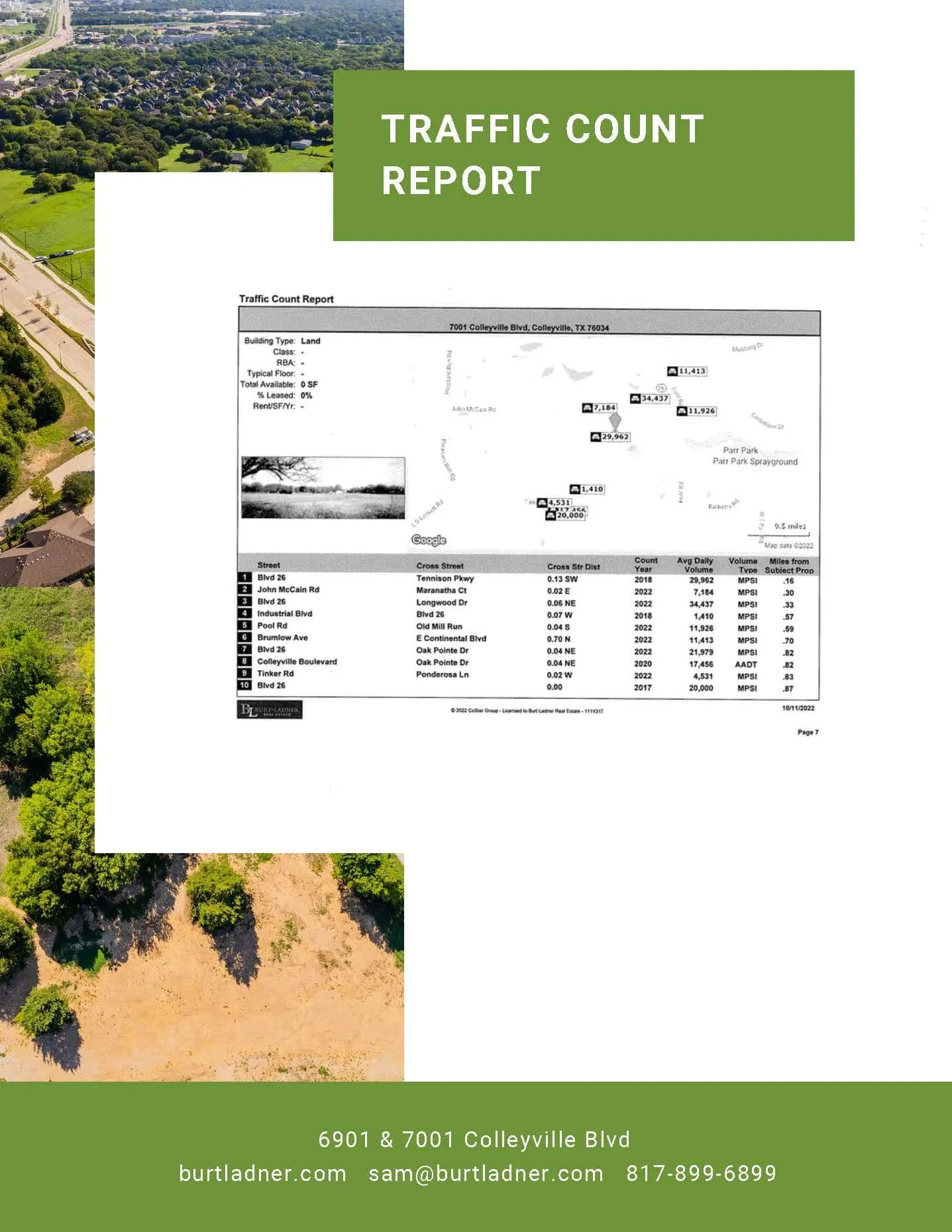Click the sam@burtladner.com email address
This screenshot has width=952, height=1232.
pyautogui.click(x=486, y=1173)
